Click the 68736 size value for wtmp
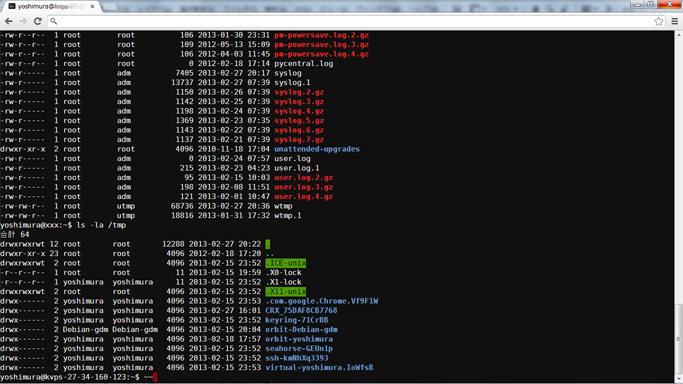 182,206
